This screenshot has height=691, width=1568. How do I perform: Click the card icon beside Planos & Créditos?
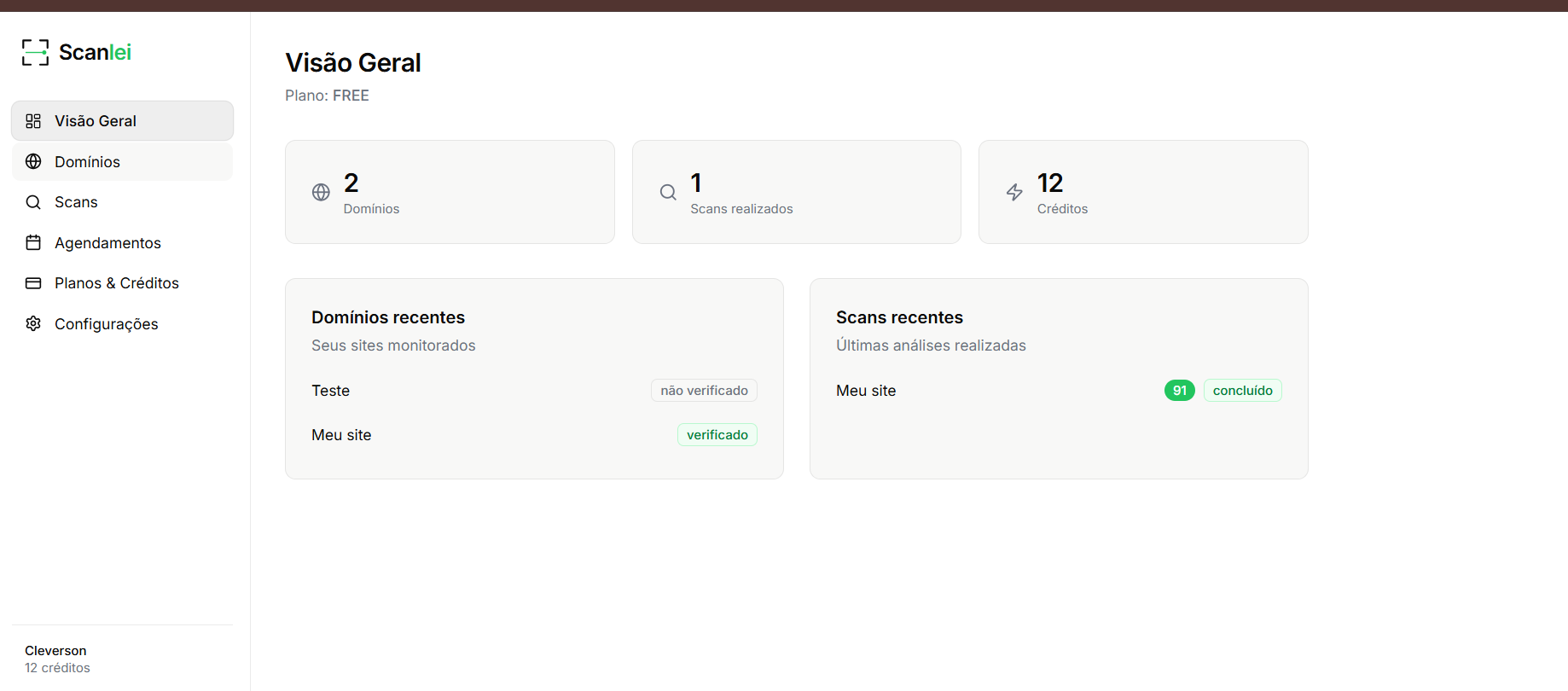coord(33,283)
